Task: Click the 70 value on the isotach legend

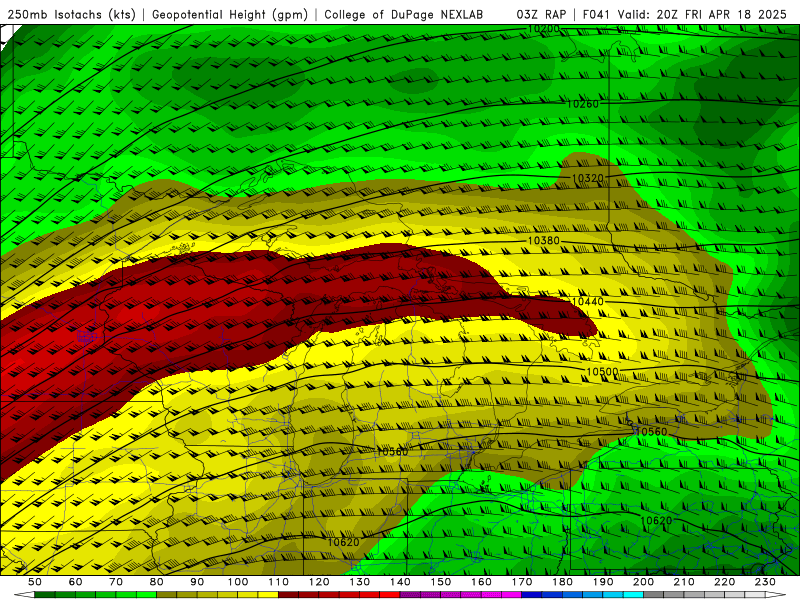Action: (x=116, y=582)
